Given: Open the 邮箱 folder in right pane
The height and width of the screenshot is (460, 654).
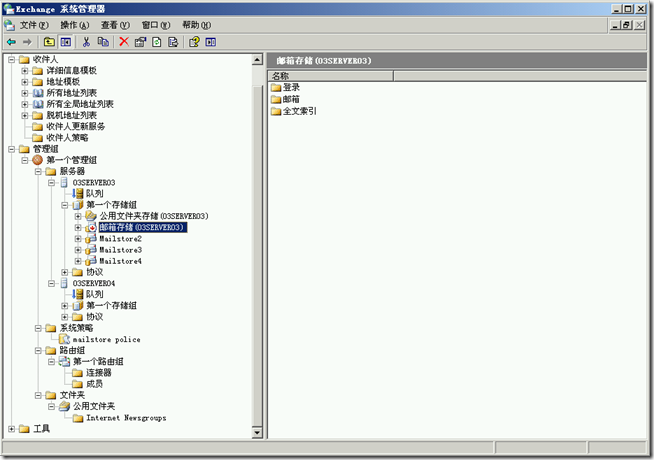Looking at the screenshot, I should click(x=285, y=99).
